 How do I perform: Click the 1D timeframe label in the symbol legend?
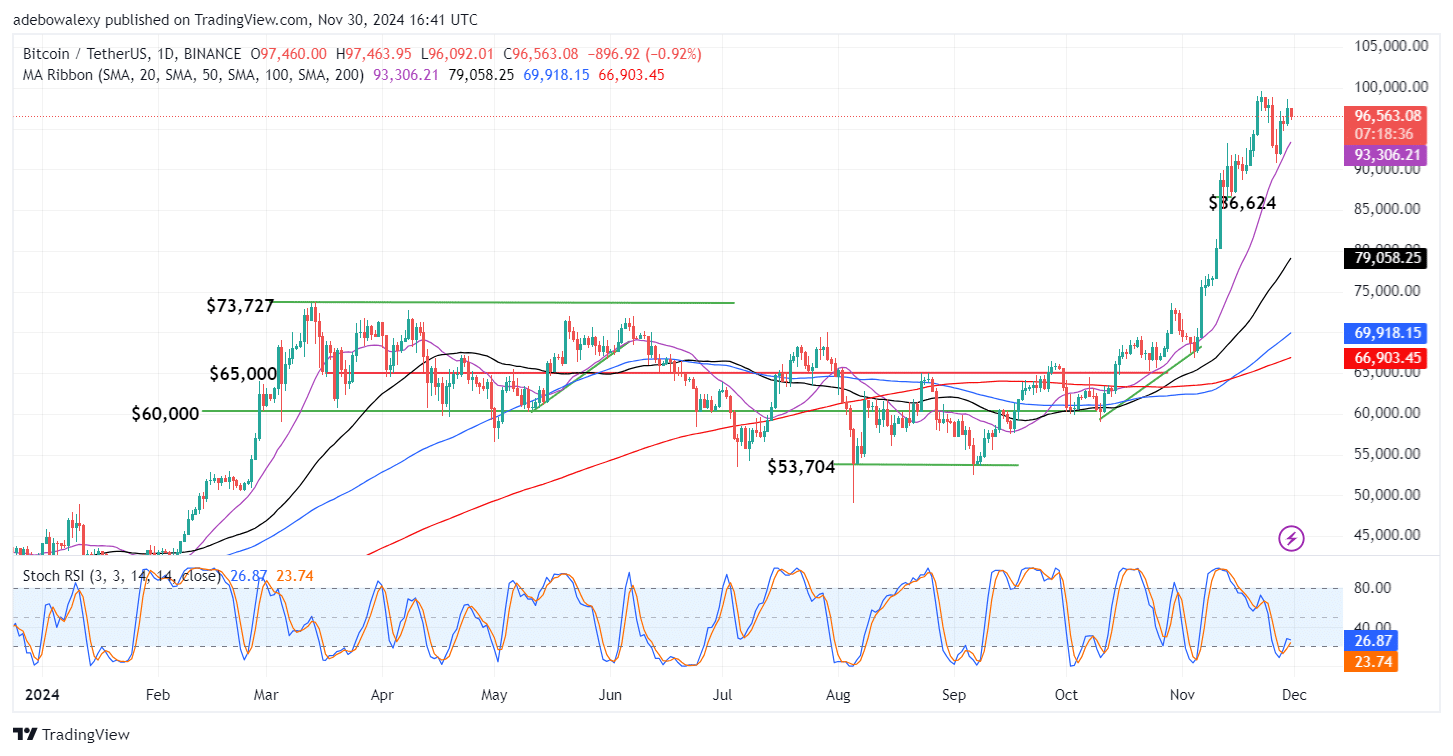tap(168, 54)
